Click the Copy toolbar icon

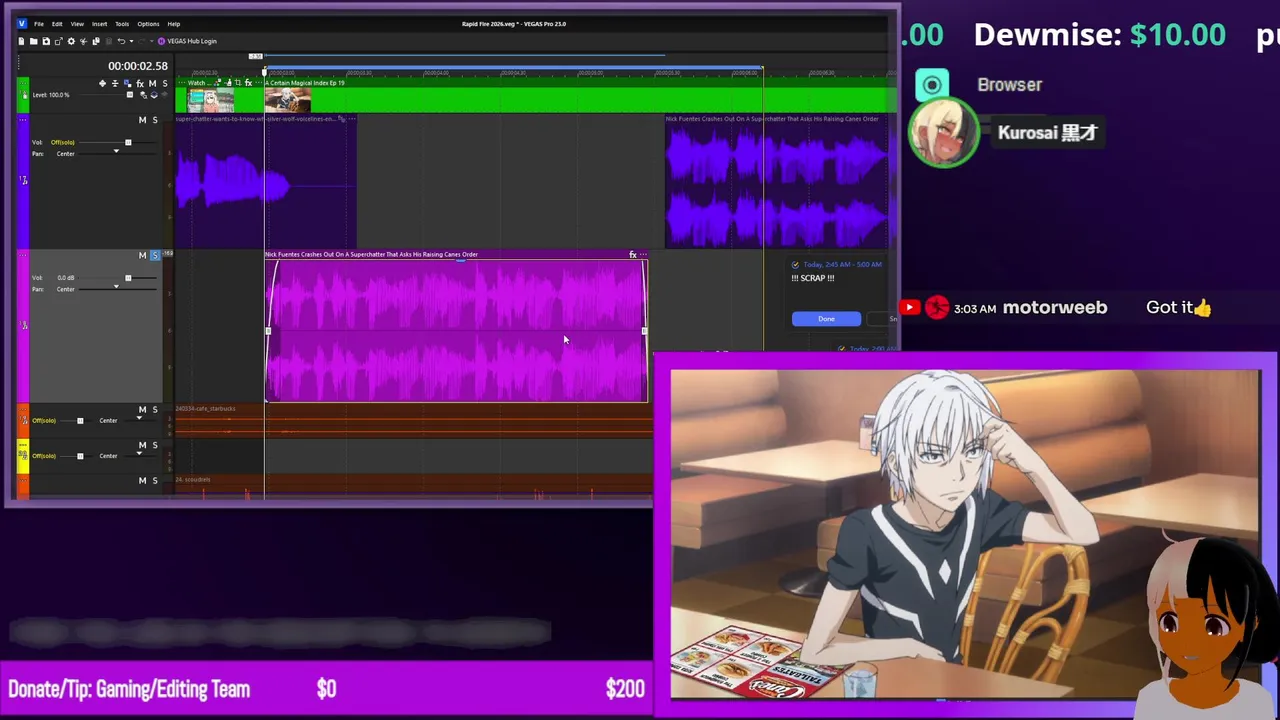(x=96, y=41)
